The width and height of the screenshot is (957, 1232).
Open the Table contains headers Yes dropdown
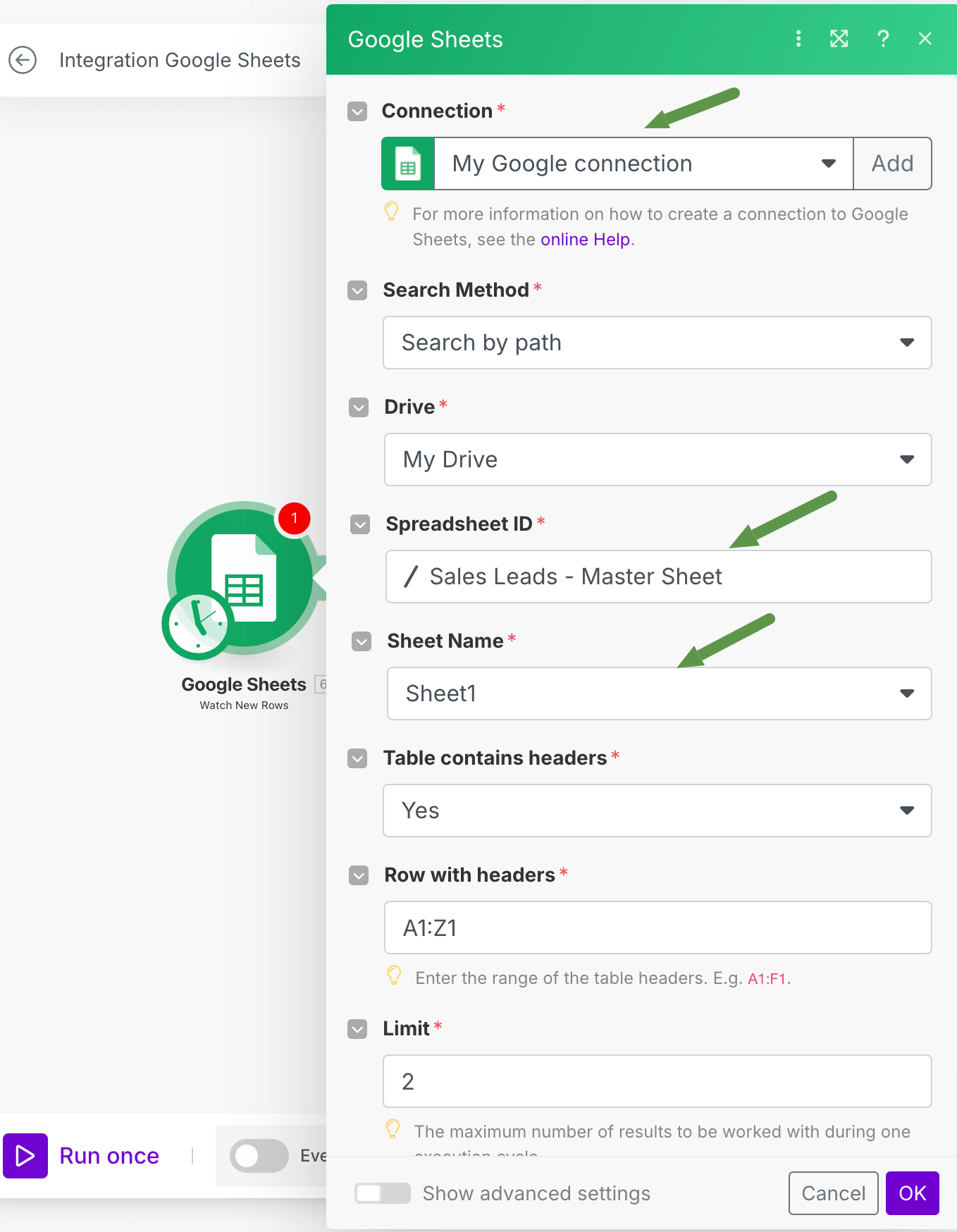pos(657,811)
